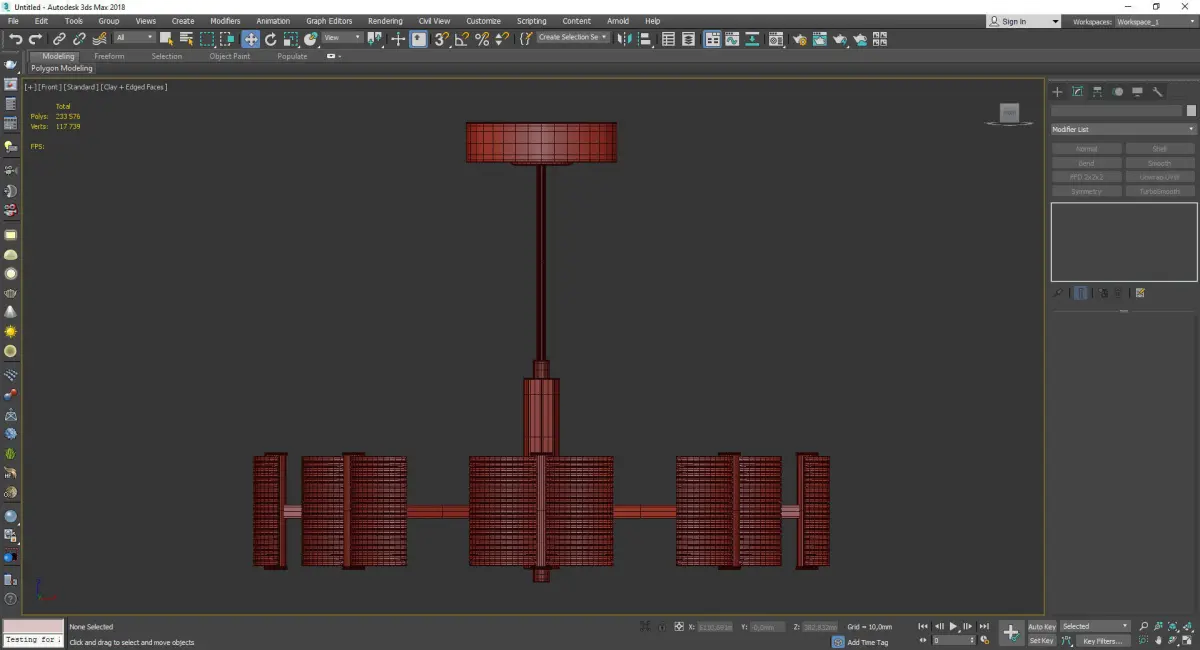The height and width of the screenshot is (650, 1200).
Task: Open the Select by Name list
Action: pos(186,39)
